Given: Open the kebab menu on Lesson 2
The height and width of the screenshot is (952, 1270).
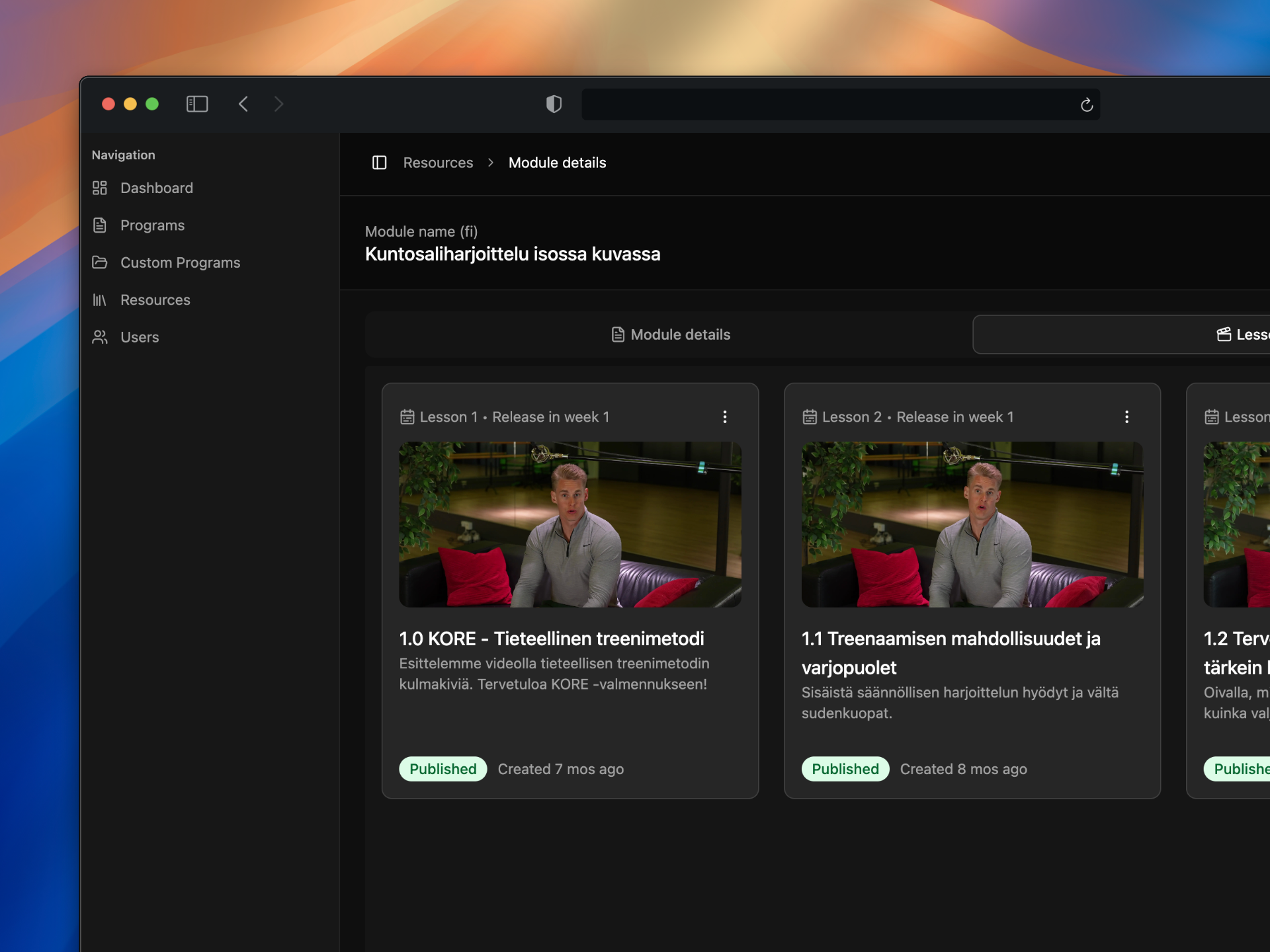Looking at the screenshot, I should 1127,416.
